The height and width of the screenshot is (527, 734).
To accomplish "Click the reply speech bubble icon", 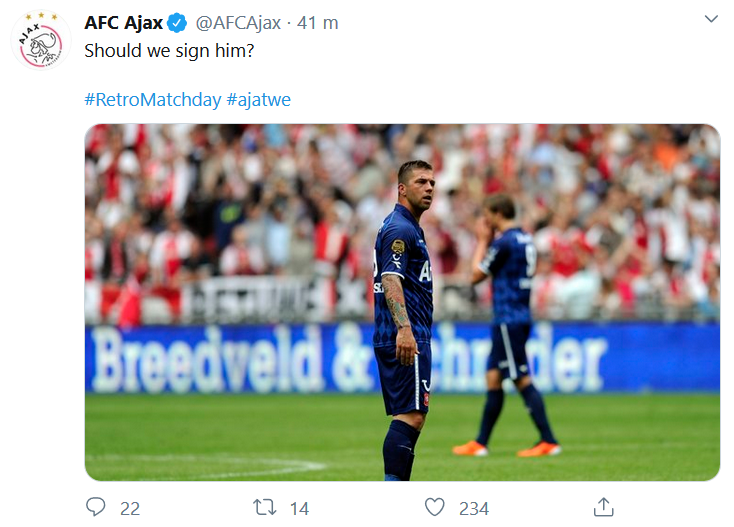I will [96, 508].
